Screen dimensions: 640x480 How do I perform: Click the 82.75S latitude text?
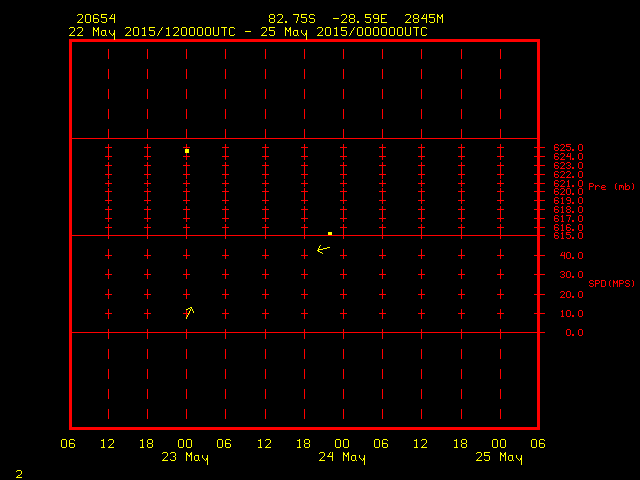292,19
